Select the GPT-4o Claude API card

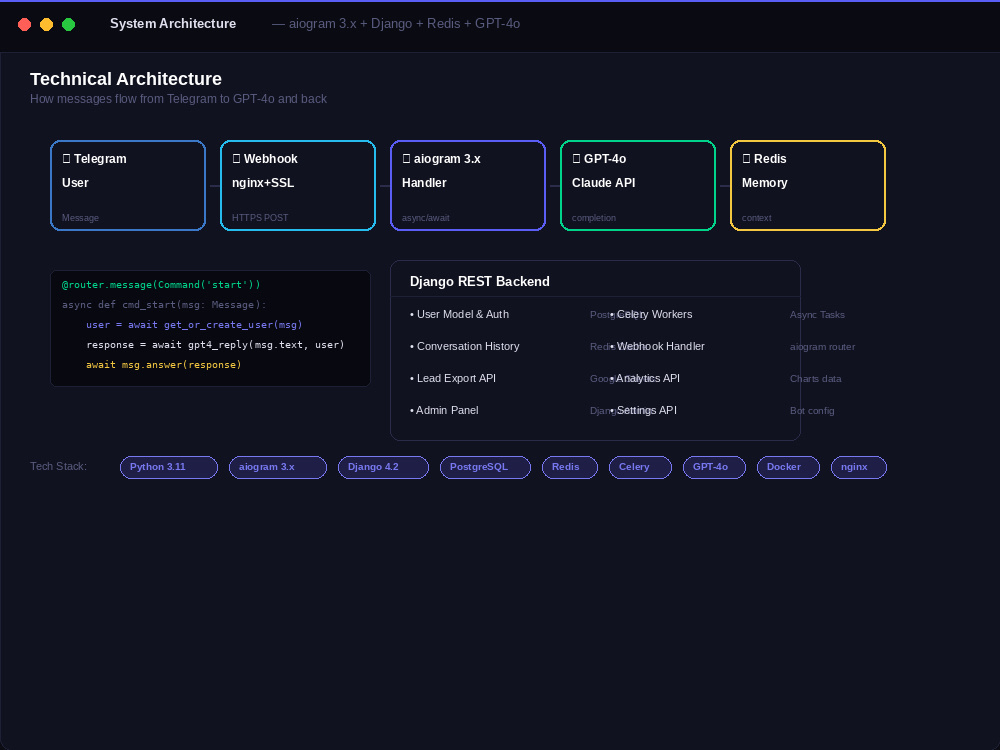[x=638, y=186]
